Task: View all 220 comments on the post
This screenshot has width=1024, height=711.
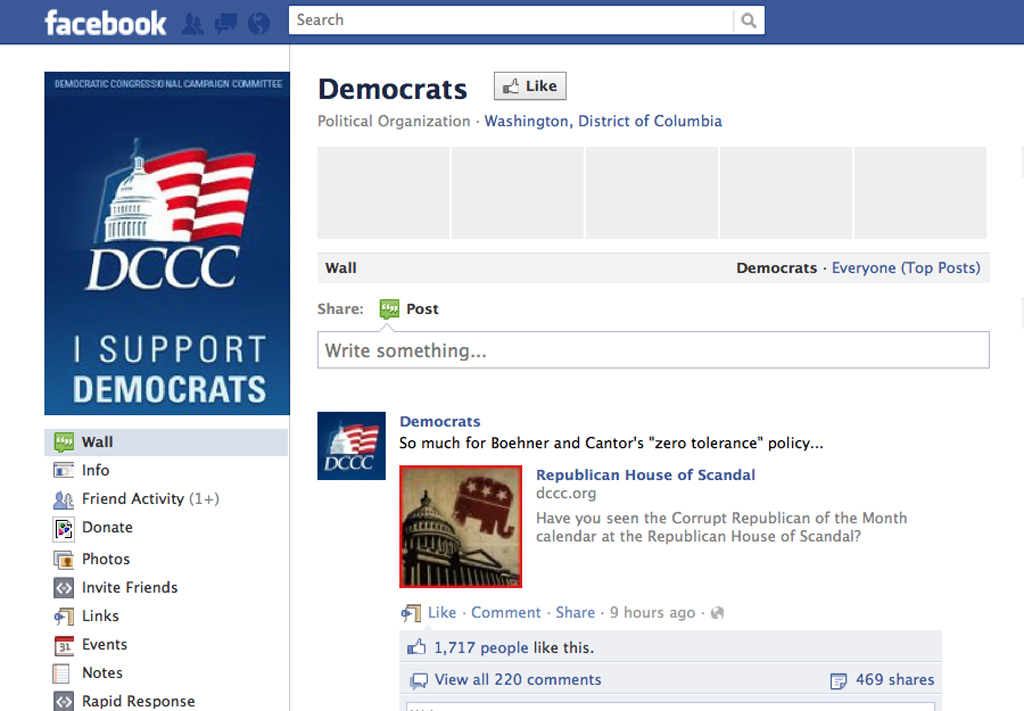Action: point(516,679)
